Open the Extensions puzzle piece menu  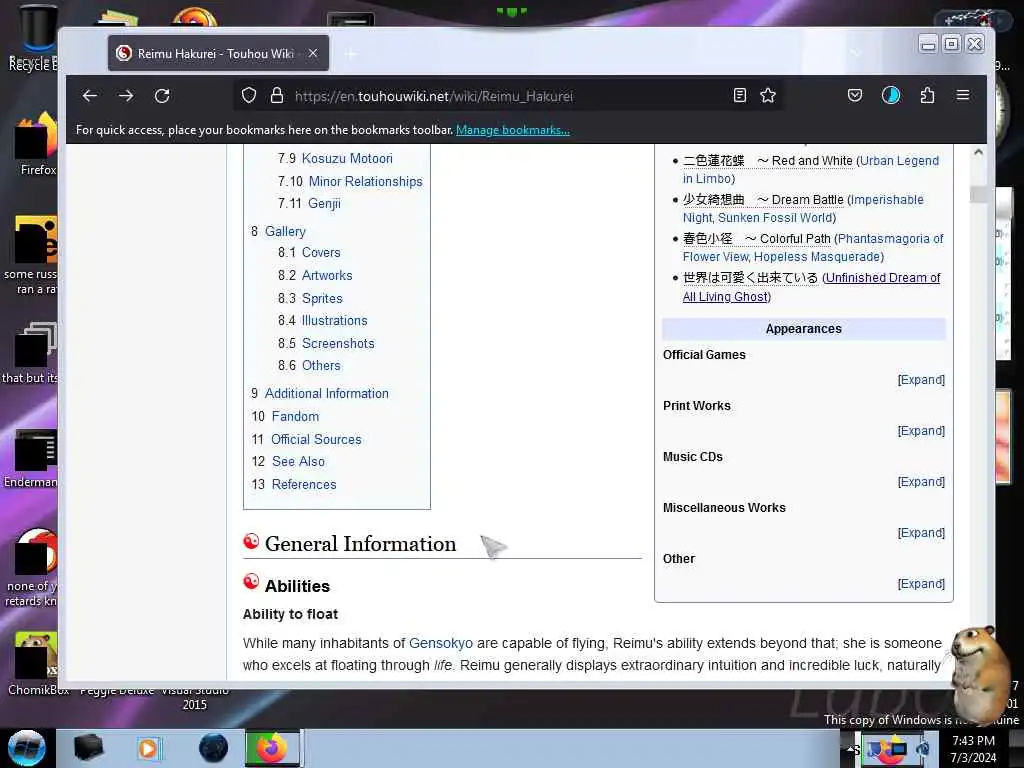click(927, 96)
